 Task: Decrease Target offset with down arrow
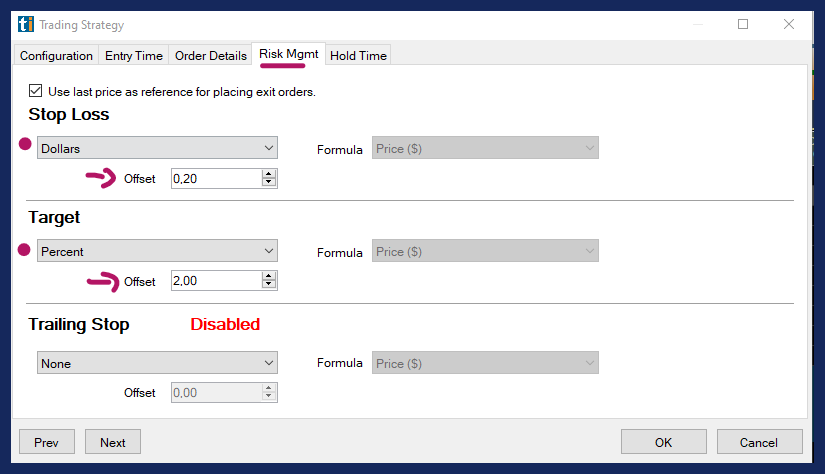click(x=268, y=286)
